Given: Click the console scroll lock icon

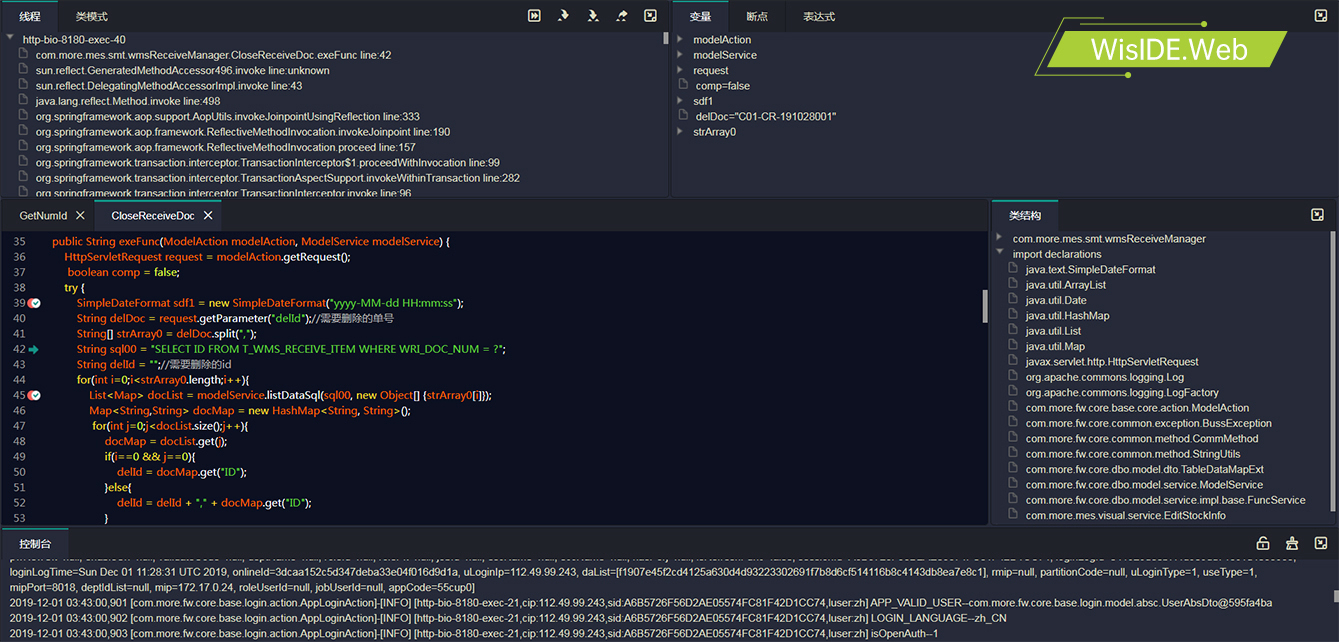Looking at the screenshot, I should tap(1263, 543).
